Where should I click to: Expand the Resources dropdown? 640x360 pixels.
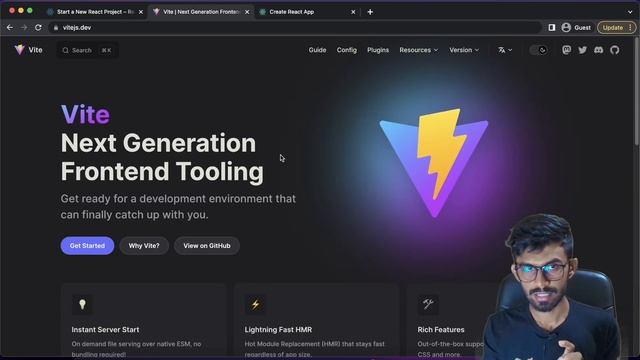[x=418, y=50]
